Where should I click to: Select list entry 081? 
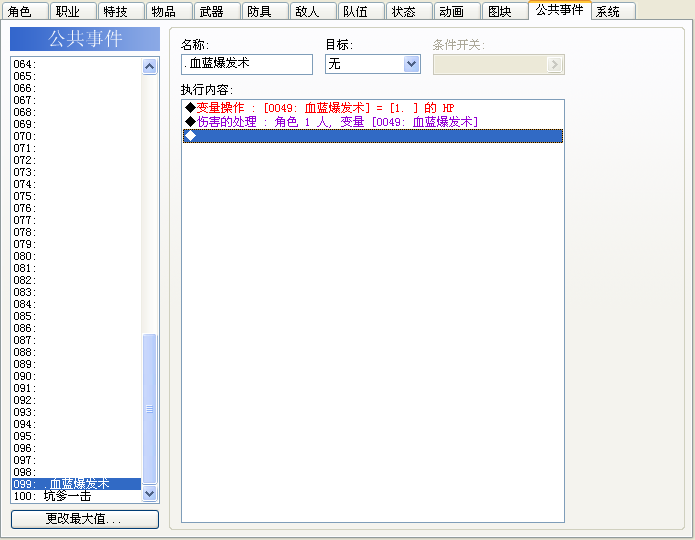76,268
